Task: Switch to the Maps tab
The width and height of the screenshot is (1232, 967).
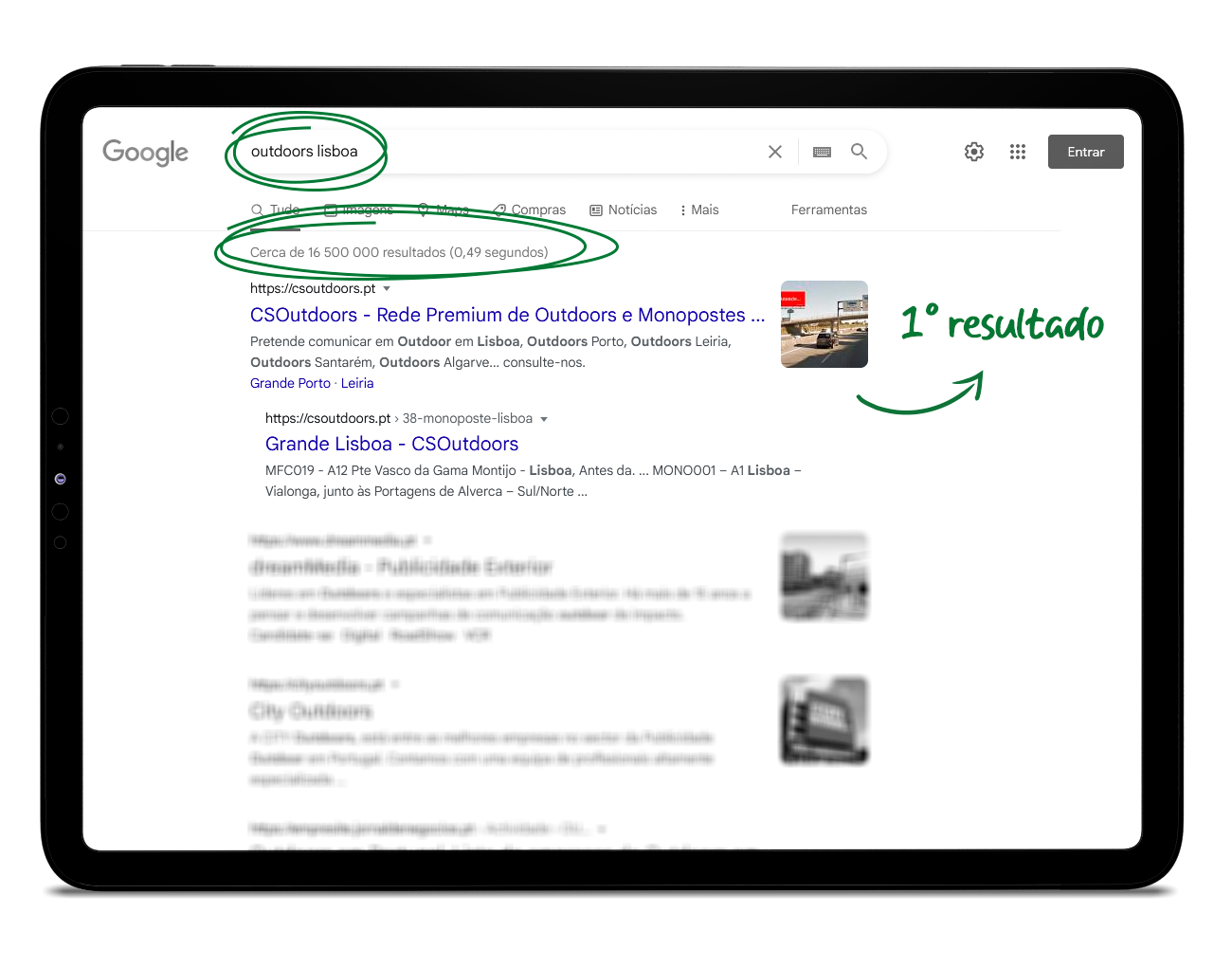Action: (x=444, y=210)
